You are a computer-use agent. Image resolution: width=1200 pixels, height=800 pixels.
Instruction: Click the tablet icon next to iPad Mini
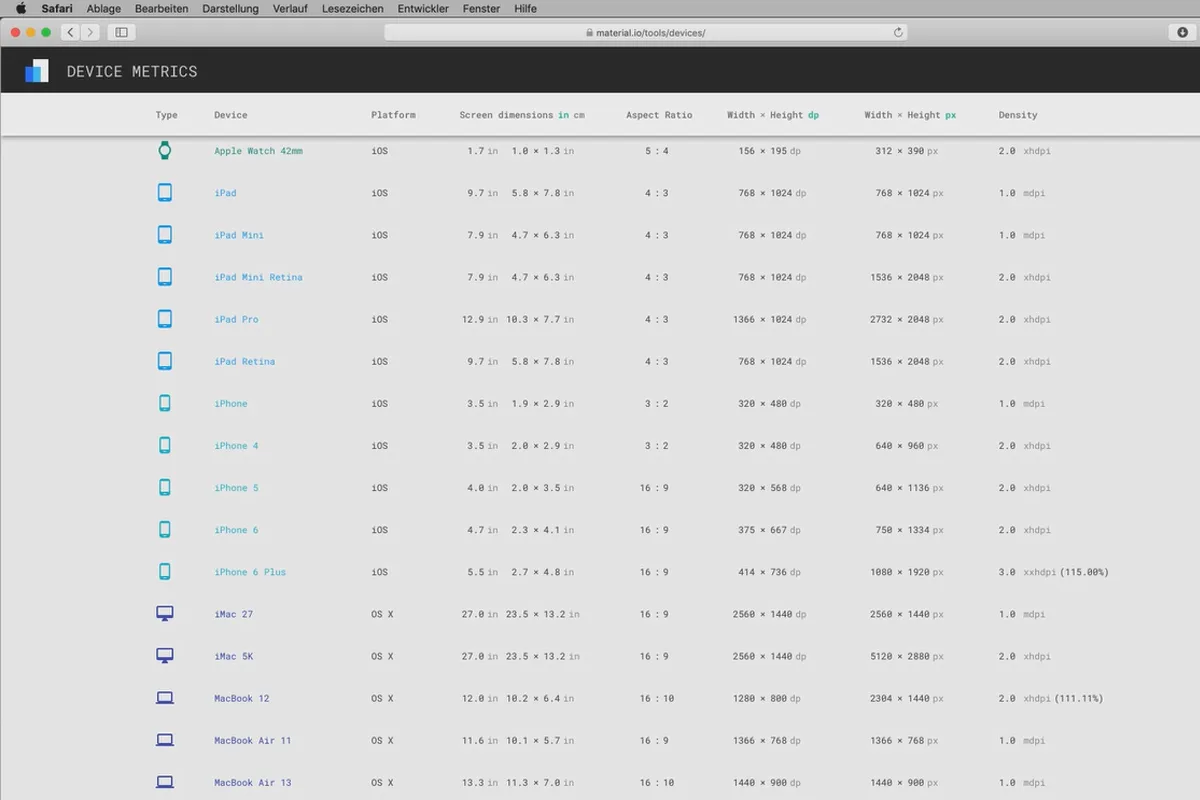point(165,235)
